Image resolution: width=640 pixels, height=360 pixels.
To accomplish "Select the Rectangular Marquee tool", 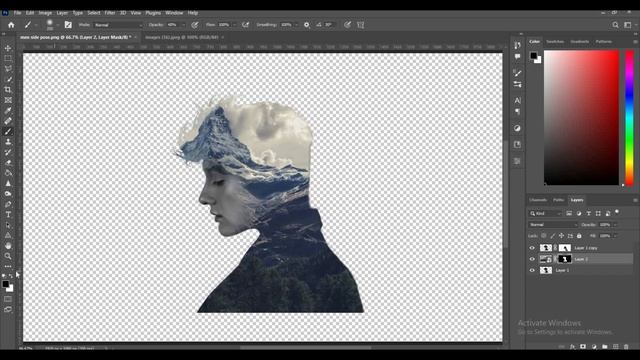I will (8, 58).
